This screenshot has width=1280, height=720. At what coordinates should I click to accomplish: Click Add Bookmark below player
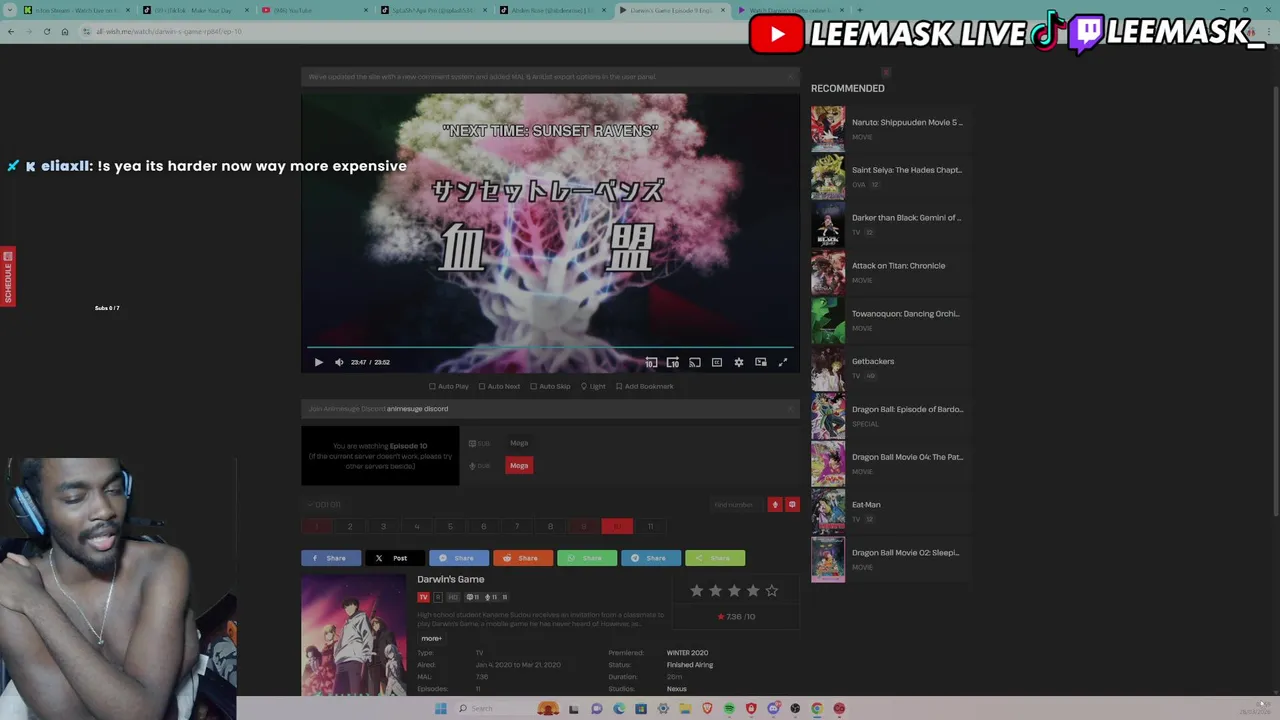[645, 386]
